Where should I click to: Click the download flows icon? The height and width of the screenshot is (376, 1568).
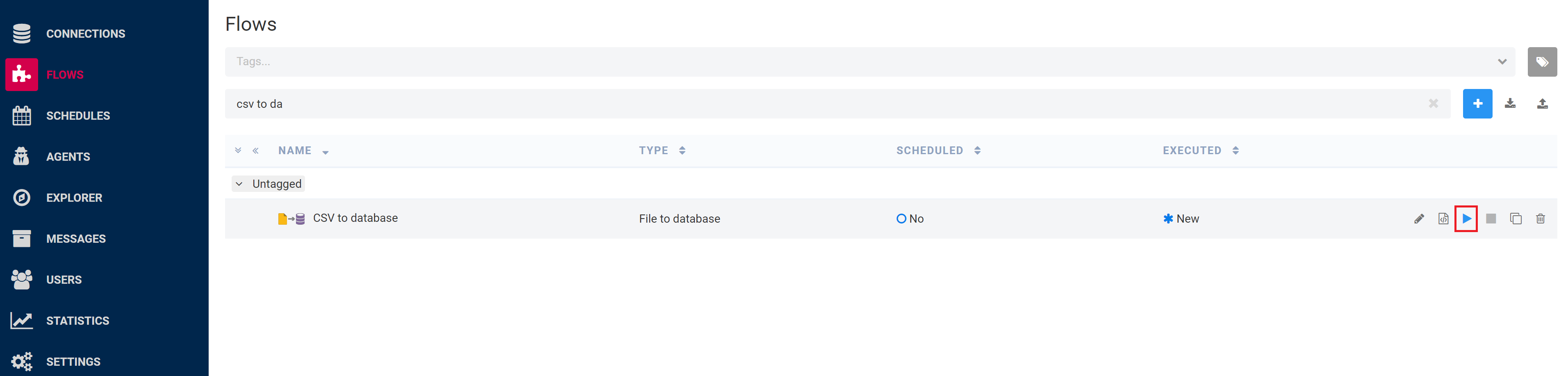[1510, 103]
